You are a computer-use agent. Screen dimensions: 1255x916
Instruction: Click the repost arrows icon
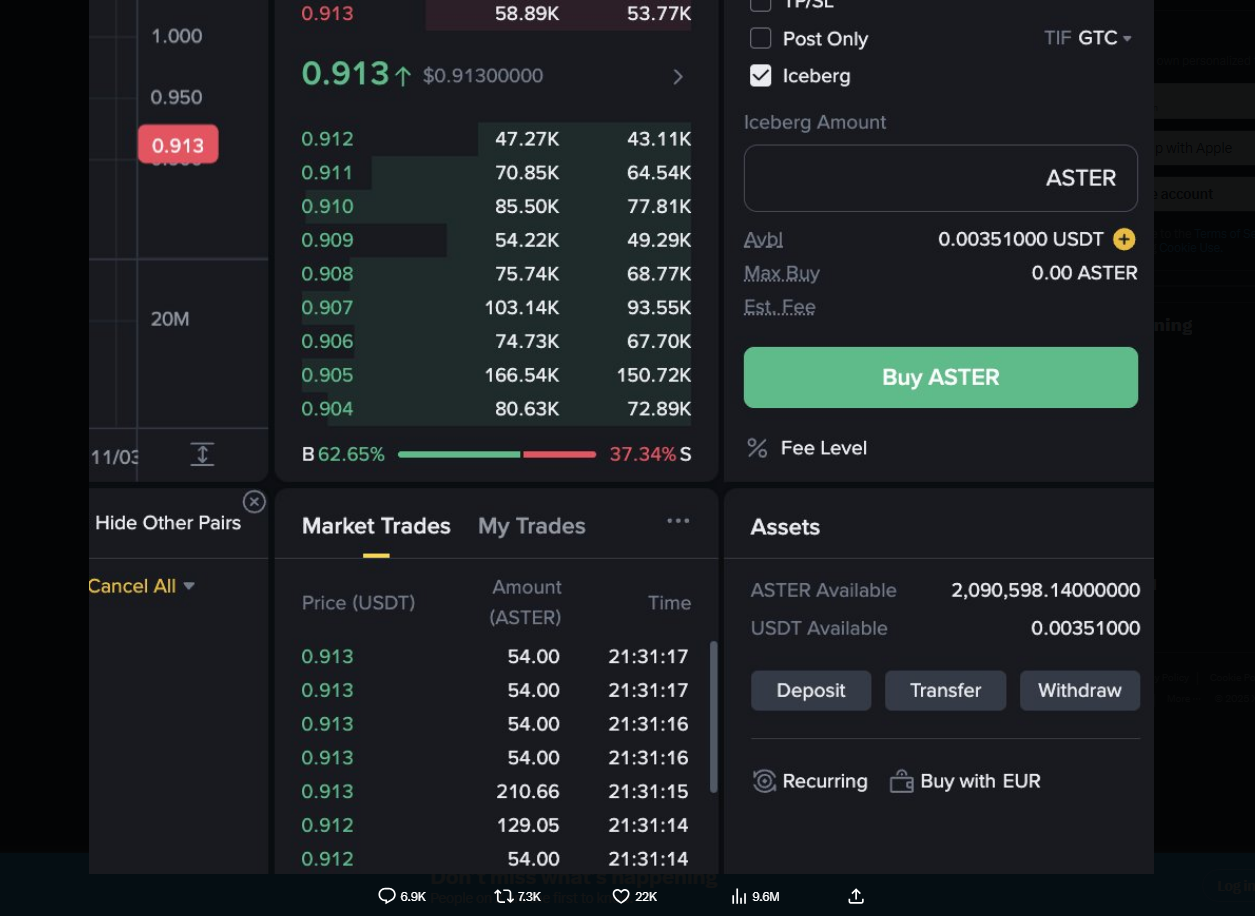tap(504, 896)
